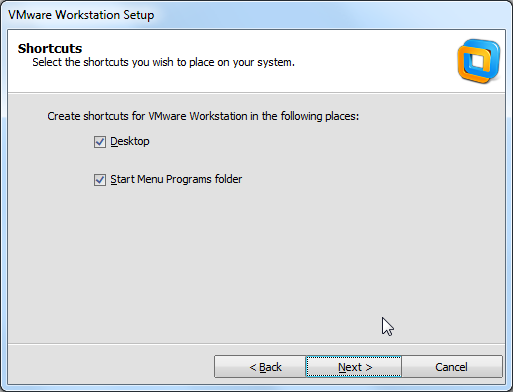
Task: Click the "Select the shortcuts you wish" subtitle
Action: [x=163, y=62]
